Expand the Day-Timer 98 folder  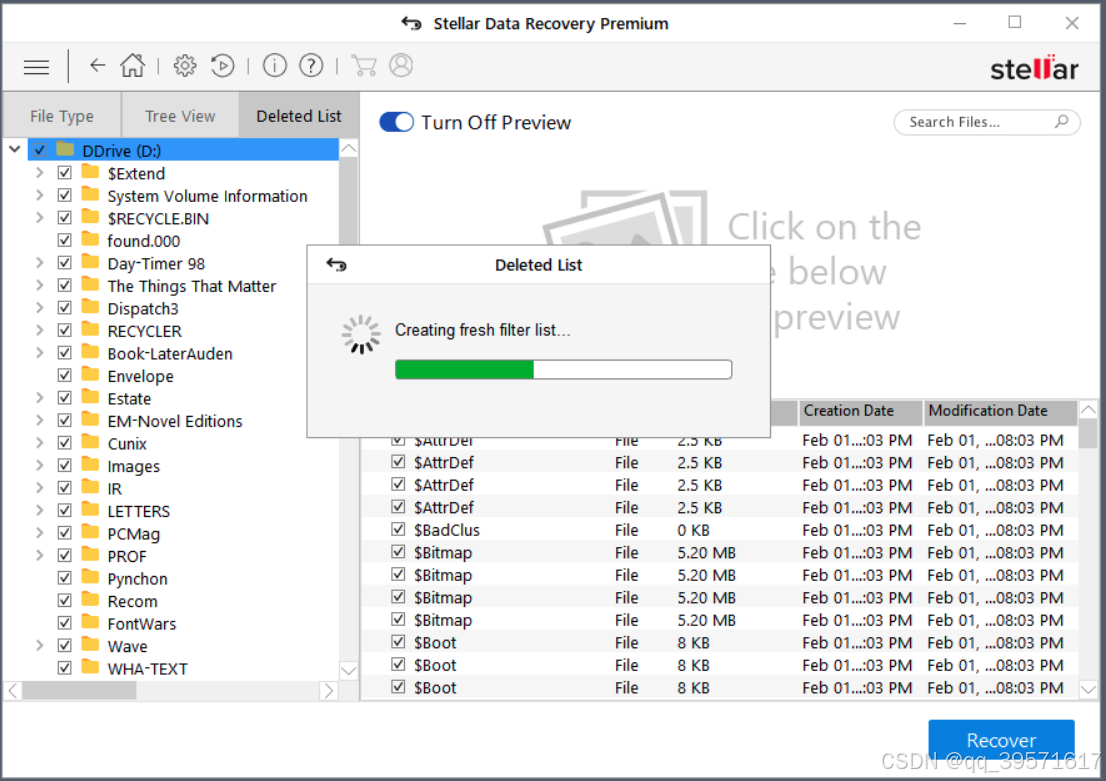point(40,263)
